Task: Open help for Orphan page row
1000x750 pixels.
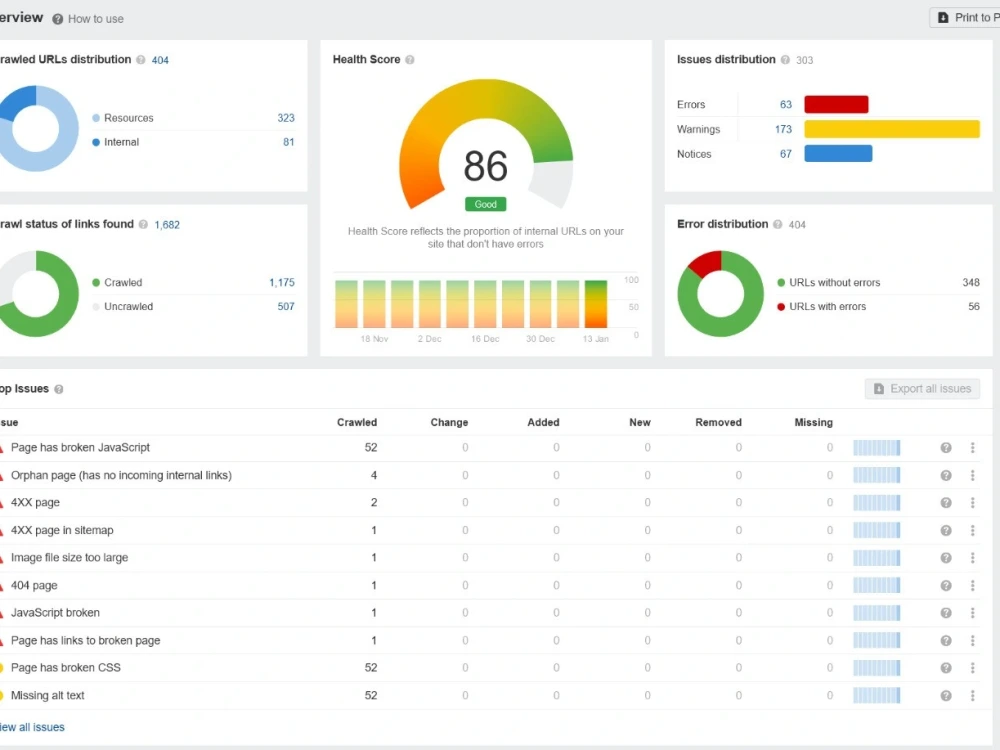Action: pyautogui.click(x=946, y=475)
